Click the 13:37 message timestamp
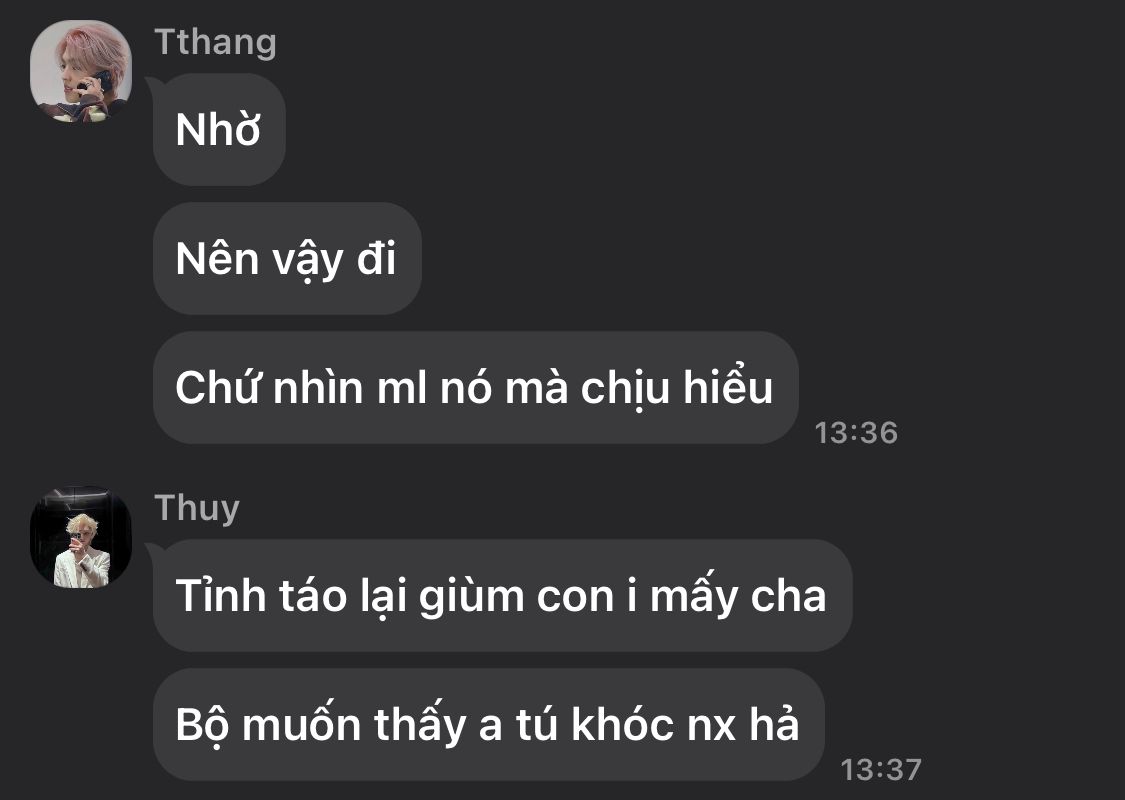Image resolution: width=1125 pixels, height=800 pixels. [x=880, y=770]
